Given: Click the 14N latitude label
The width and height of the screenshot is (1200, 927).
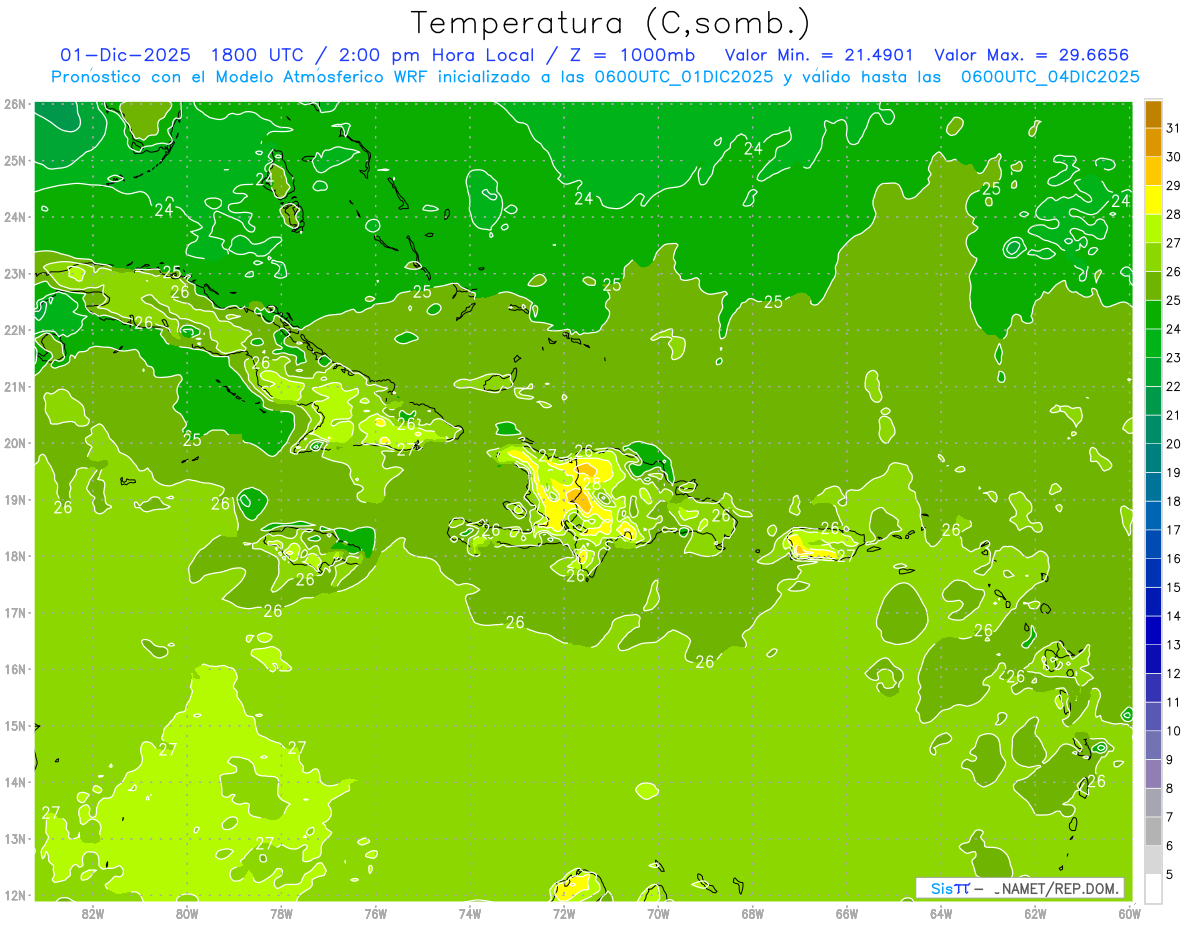Looking at the screenshot, I should pyautogui.click(x=15, y=782).
